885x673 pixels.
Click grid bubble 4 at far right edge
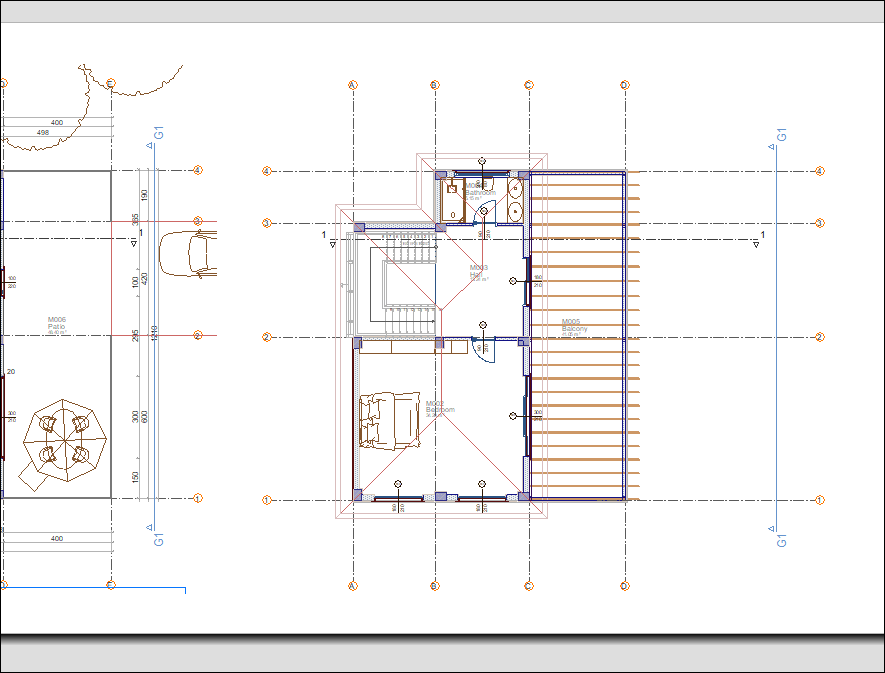[x=820, y=171]
